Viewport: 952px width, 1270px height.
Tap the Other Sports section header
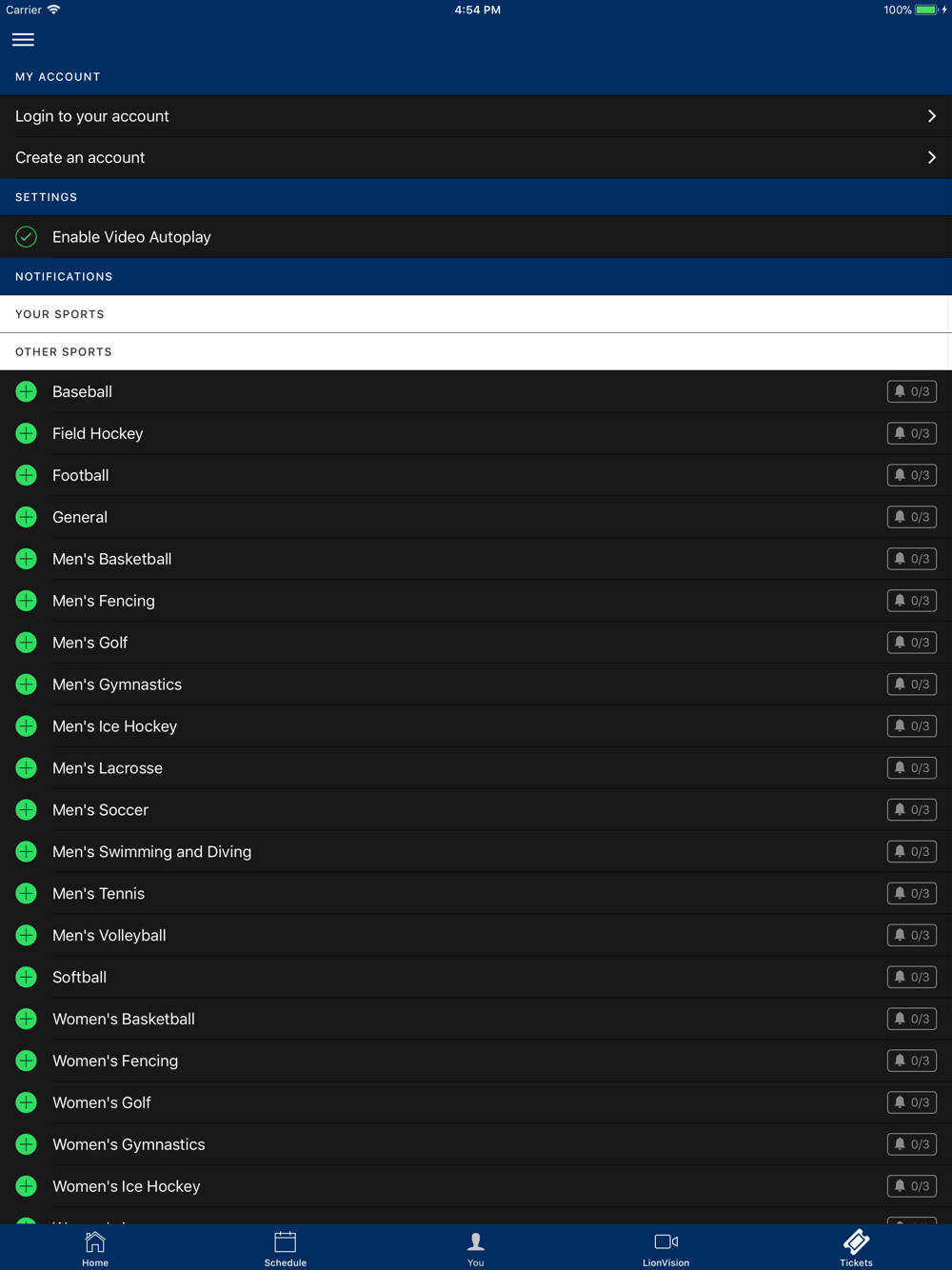point(476,352)
